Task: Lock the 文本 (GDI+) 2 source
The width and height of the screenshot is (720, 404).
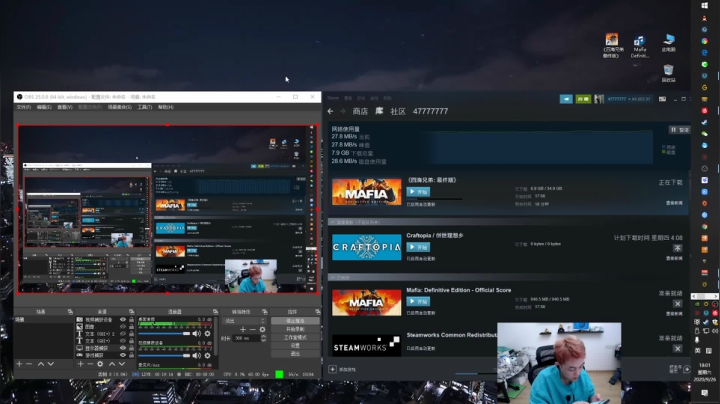Action: [x=131, y=334]
